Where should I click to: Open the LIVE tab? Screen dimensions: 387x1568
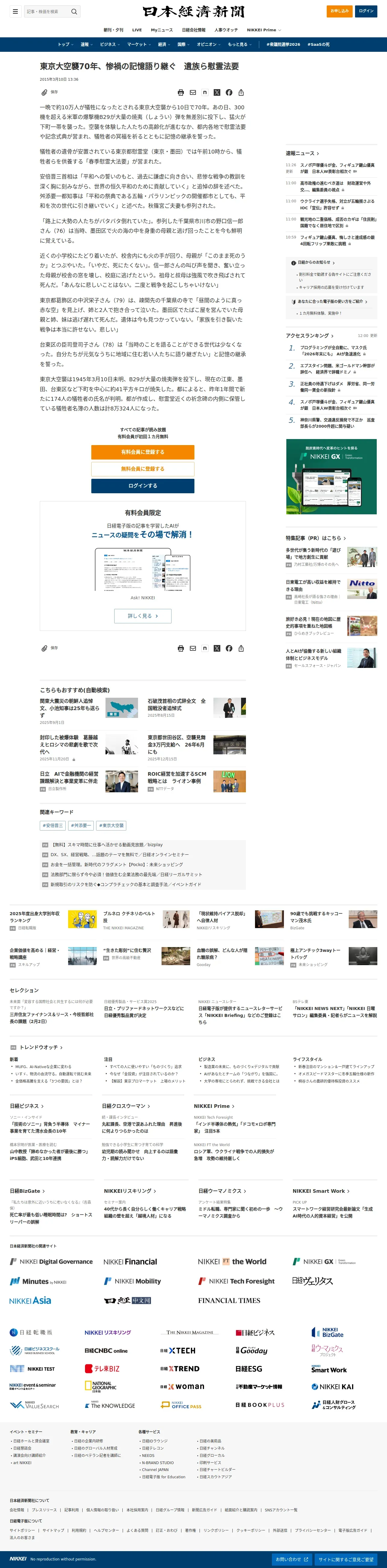pyautogui.click(x=137, y=30)
